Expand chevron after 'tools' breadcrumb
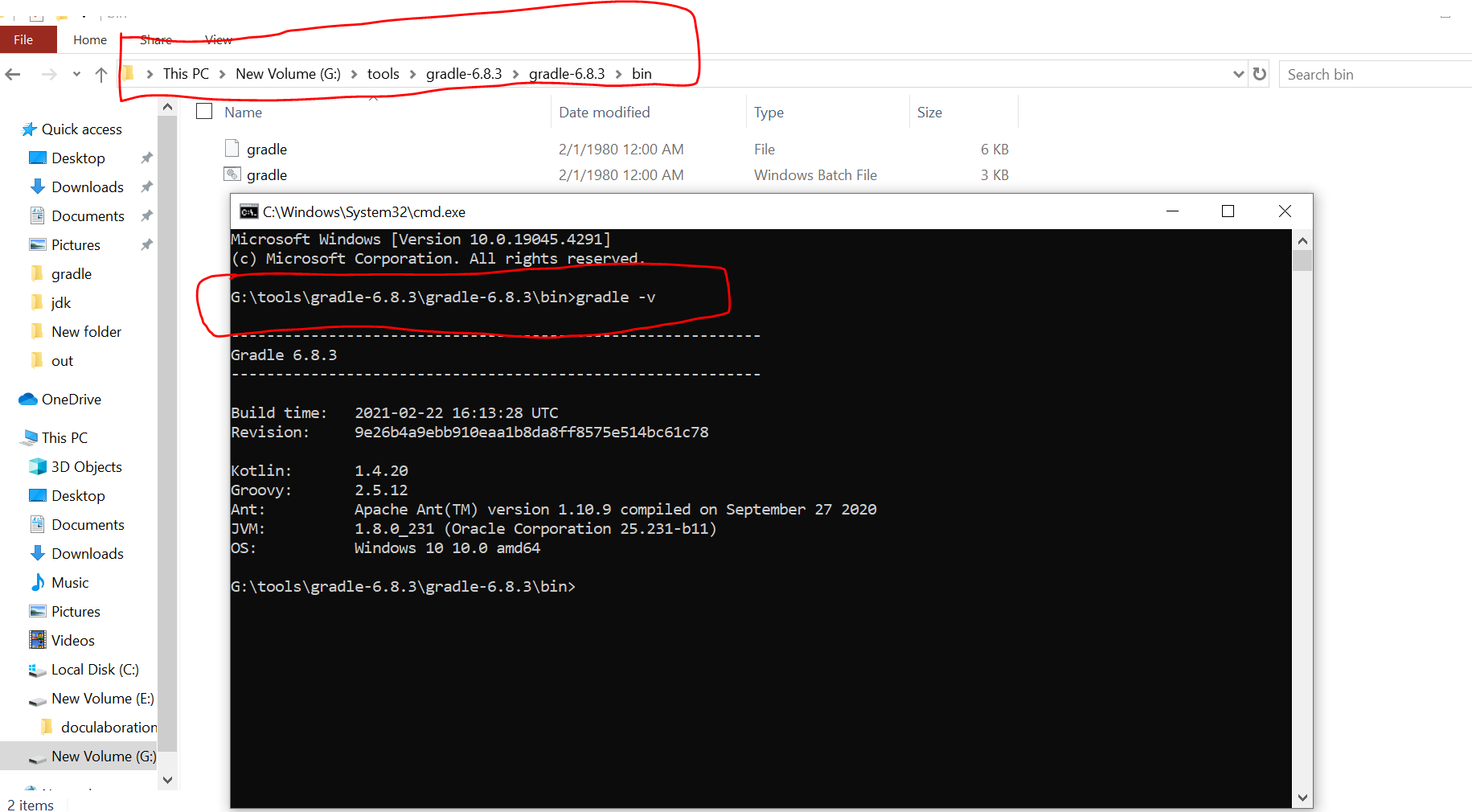The height and width of the screenshot is (812, 1472). [412, 74]
